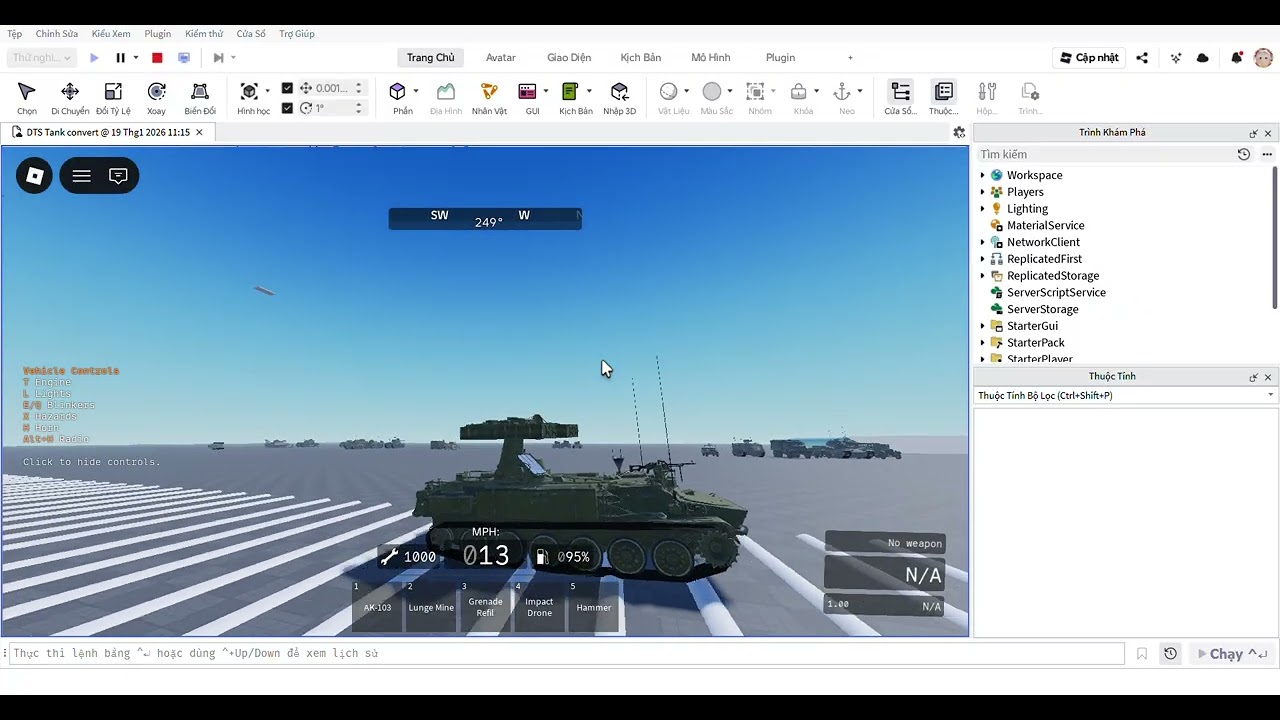This screenshot has height=720, width=1280.
Task: Select the Impact Drone hotbar slot
Action: 539,606
